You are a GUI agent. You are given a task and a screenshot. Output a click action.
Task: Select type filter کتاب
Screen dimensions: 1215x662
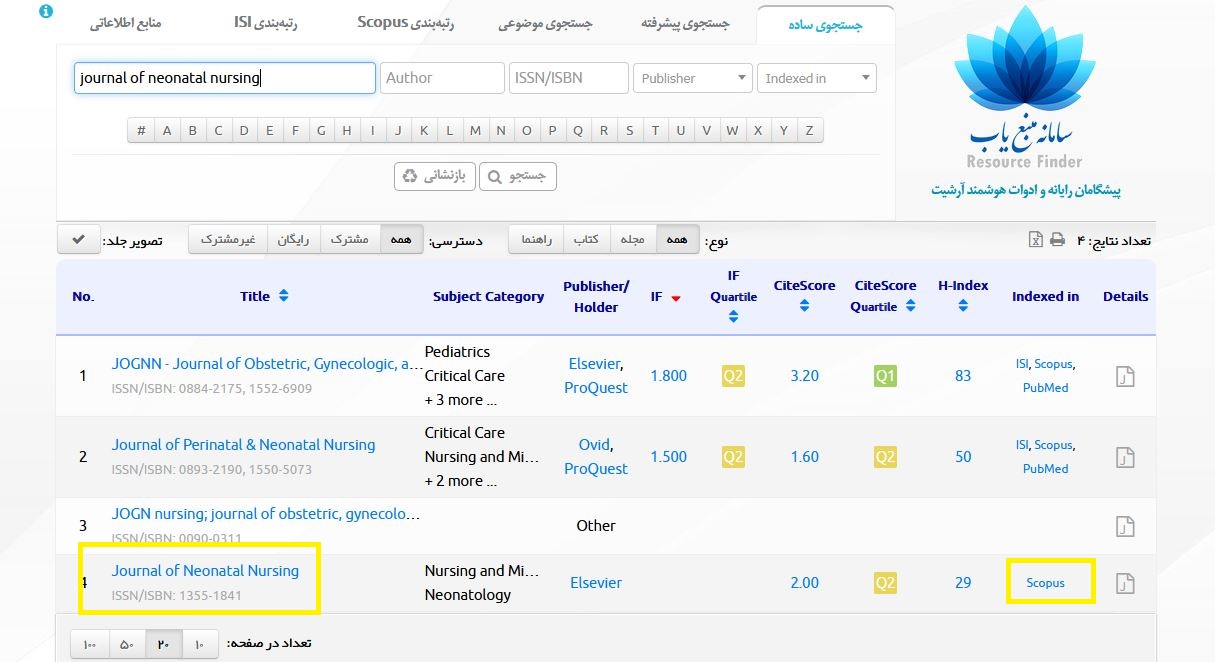(x=586, y=240)
